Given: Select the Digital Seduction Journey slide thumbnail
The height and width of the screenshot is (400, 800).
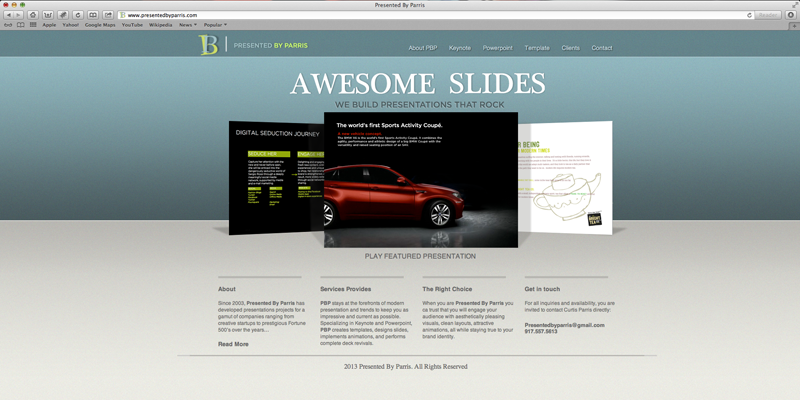Looking at the screenshot, I should 276,178.
